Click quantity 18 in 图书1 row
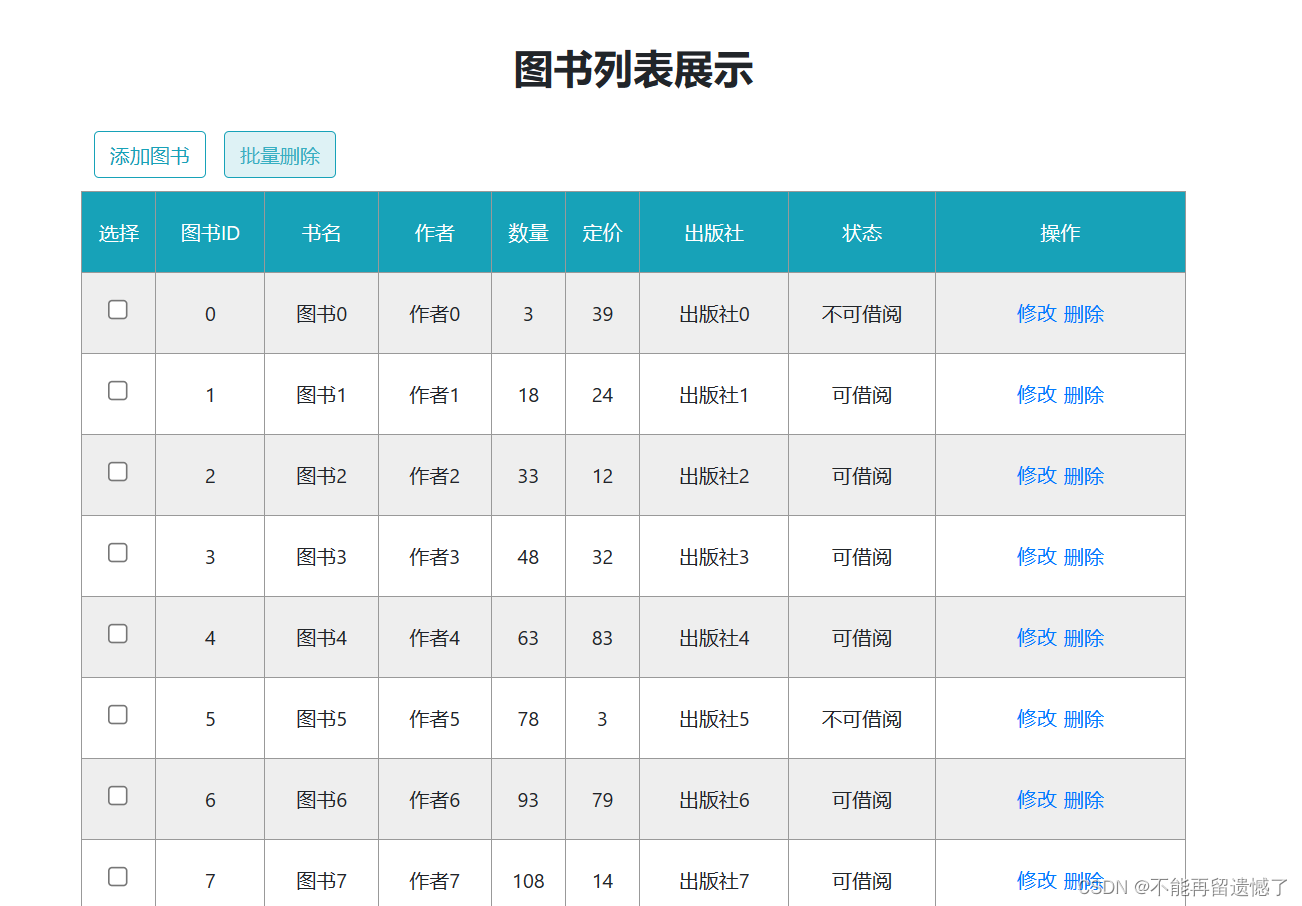 click(x=529, y=395)
